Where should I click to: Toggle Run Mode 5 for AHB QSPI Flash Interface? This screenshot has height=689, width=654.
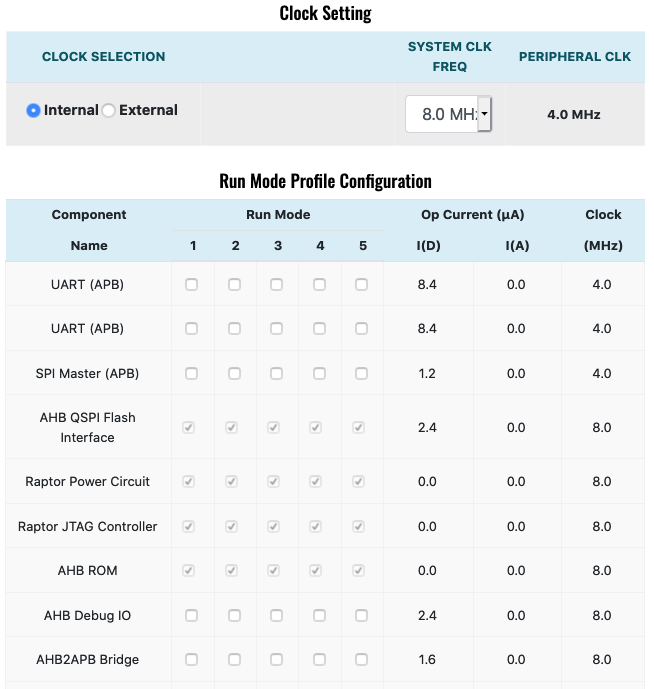point(358,428)
